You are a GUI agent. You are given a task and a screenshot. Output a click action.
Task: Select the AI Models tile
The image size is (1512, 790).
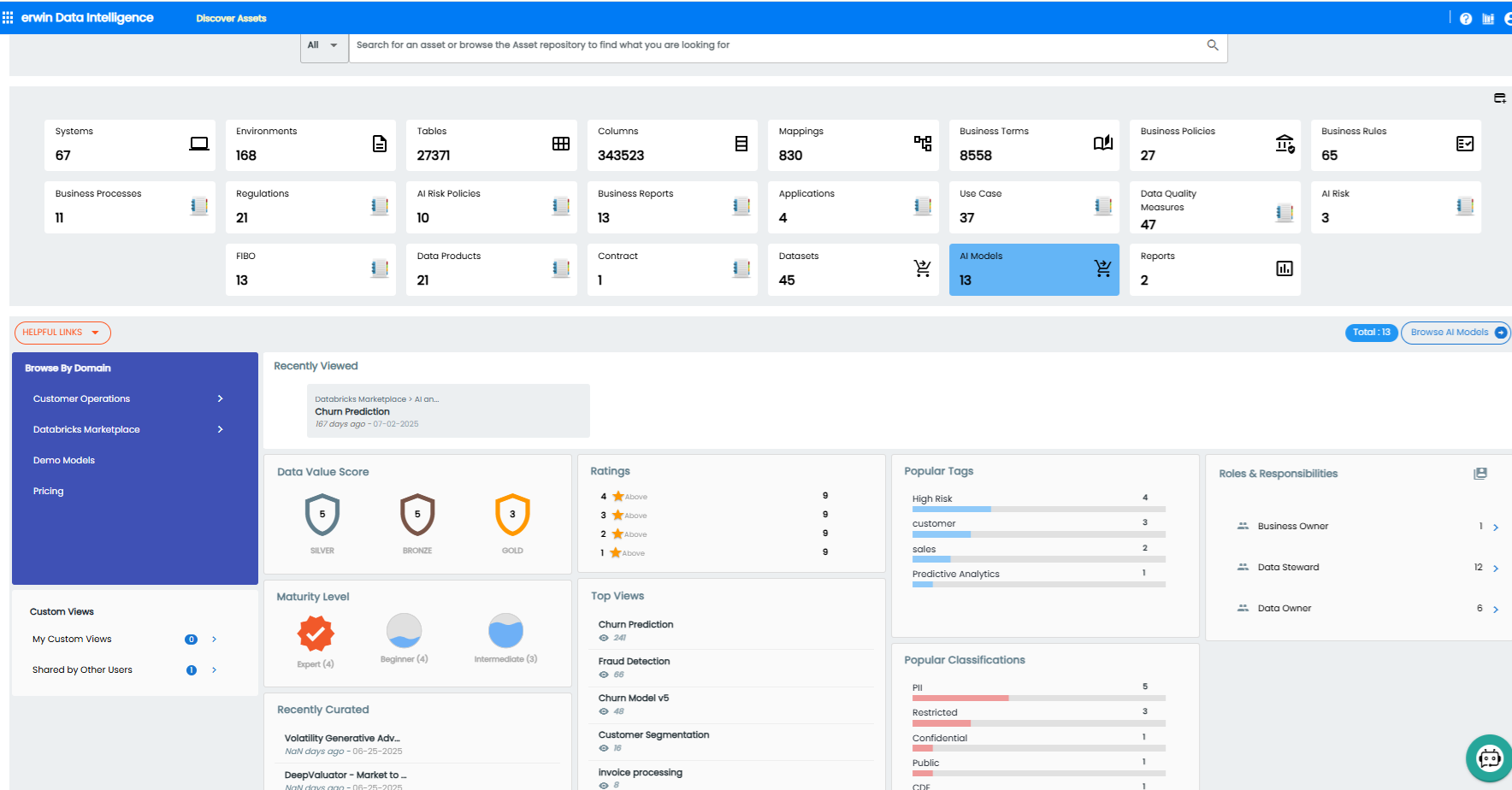(x=1034, y=269)
